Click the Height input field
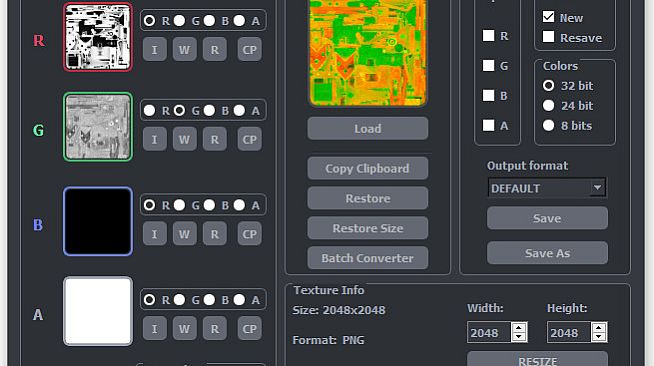Image resolution: width=654 pixels, height=366 pixels. tap(569, 332)
